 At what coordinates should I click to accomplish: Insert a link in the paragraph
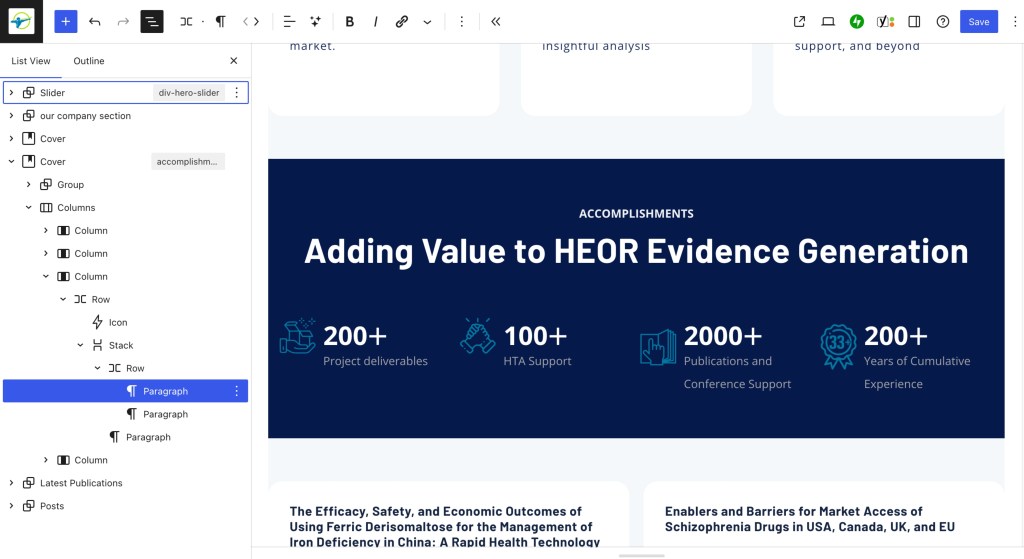[401, 21]
